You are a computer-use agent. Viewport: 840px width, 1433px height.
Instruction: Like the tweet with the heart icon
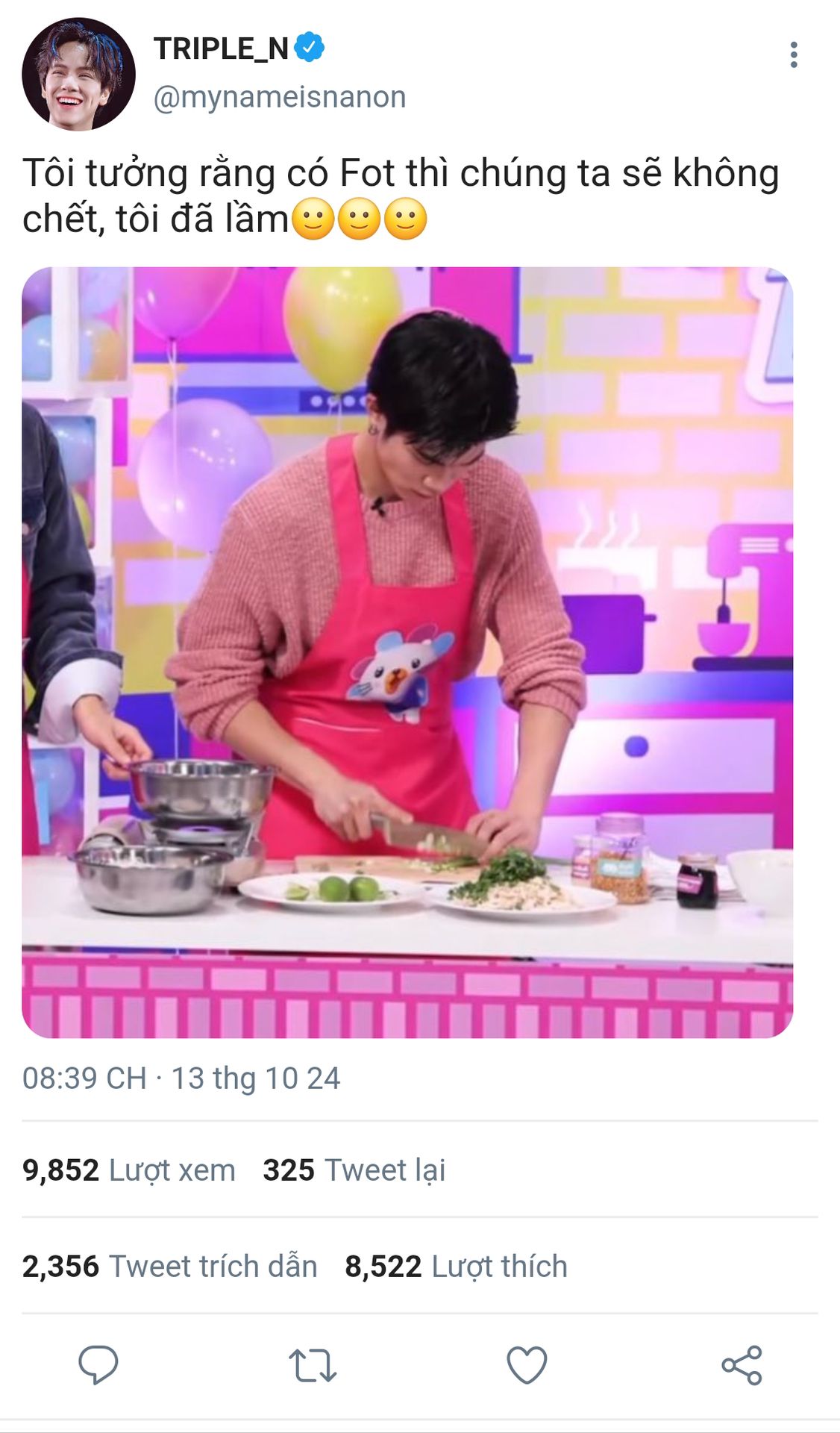point(527,1365)
